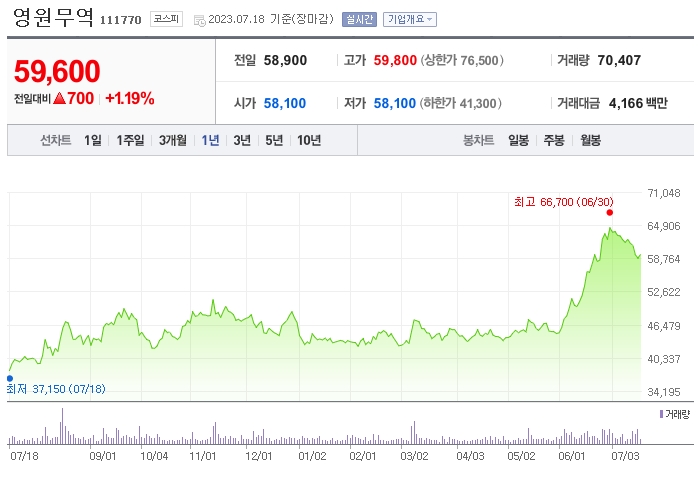
Task: Click the 07/03 date on x-axis
Action: [x=625, y=456]
